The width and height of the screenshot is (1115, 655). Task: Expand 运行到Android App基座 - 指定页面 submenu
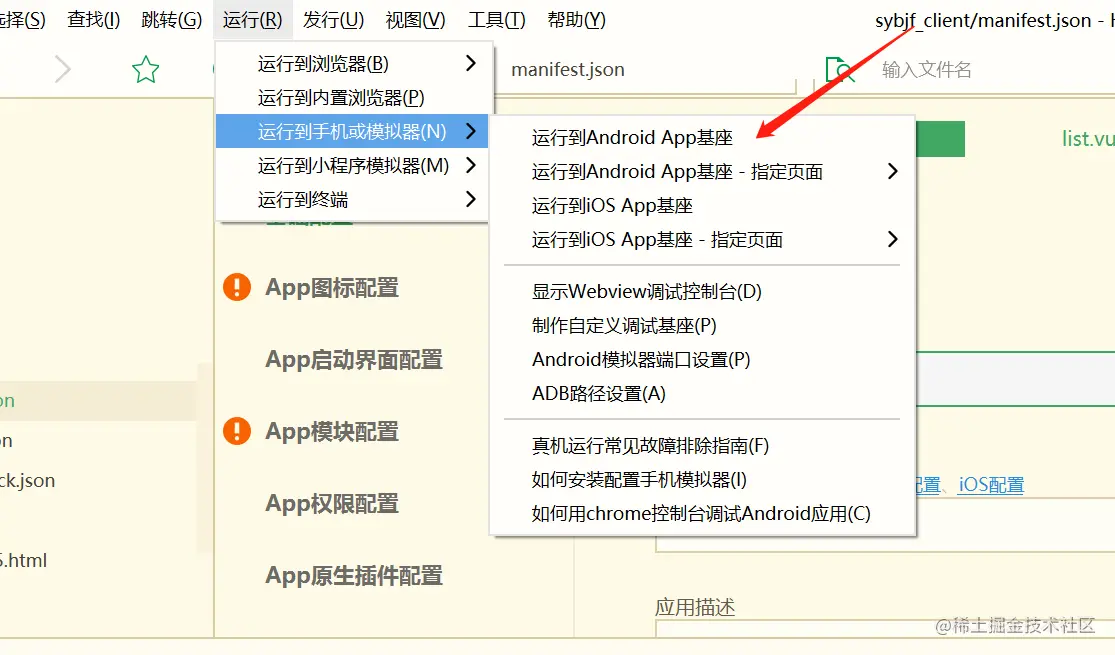[703, 171]
